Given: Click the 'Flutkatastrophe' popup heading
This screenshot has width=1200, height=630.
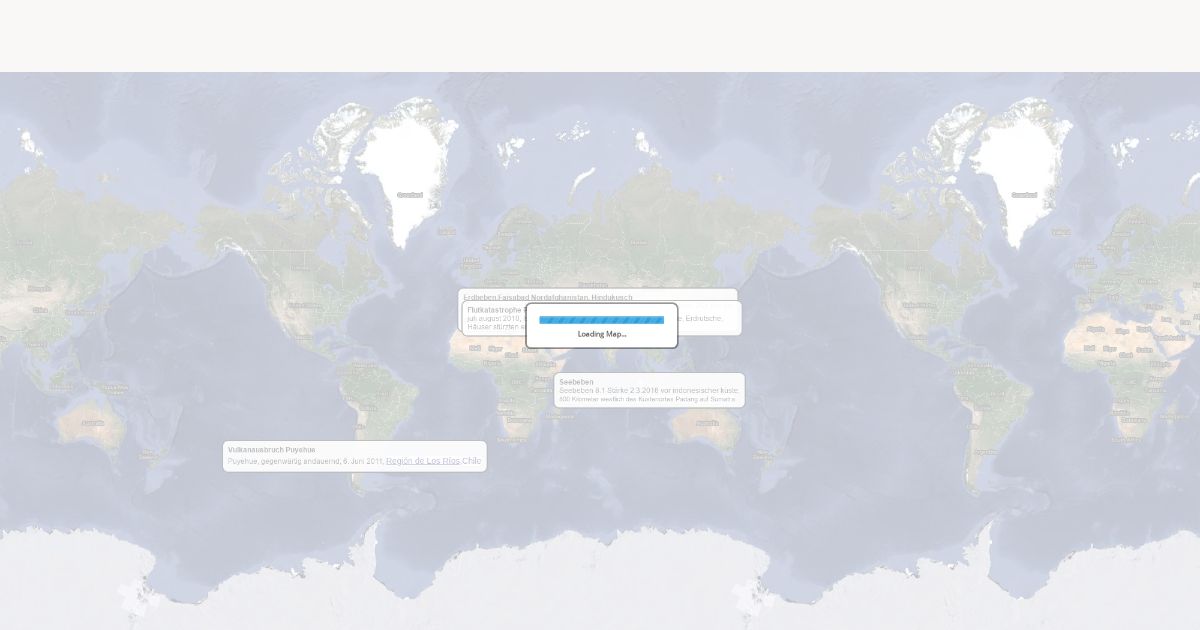Looking at the screenshot, I should (x=496, y=310).
